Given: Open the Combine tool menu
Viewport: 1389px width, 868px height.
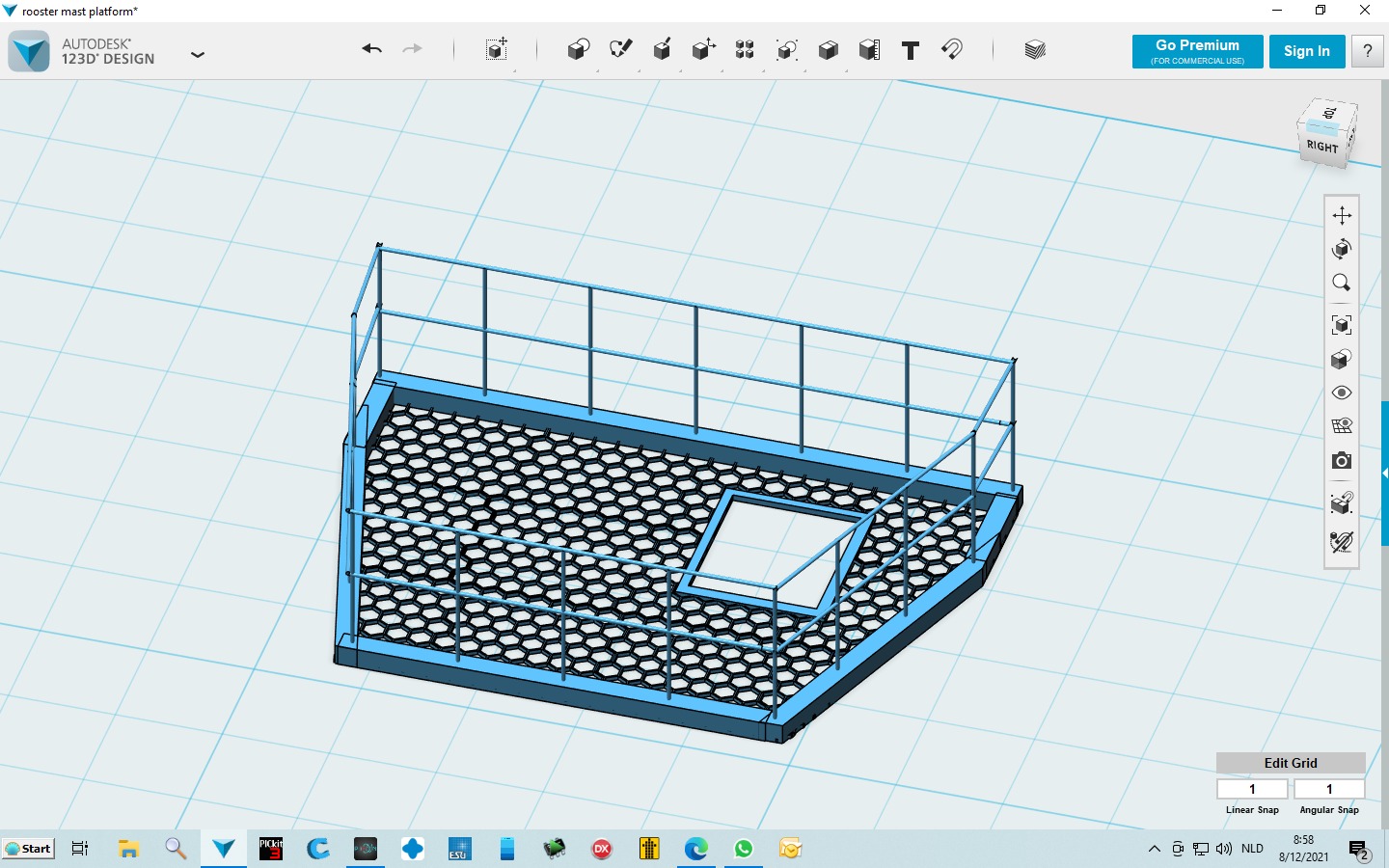Looking at the screenshot, I should (x=828, y=49).
